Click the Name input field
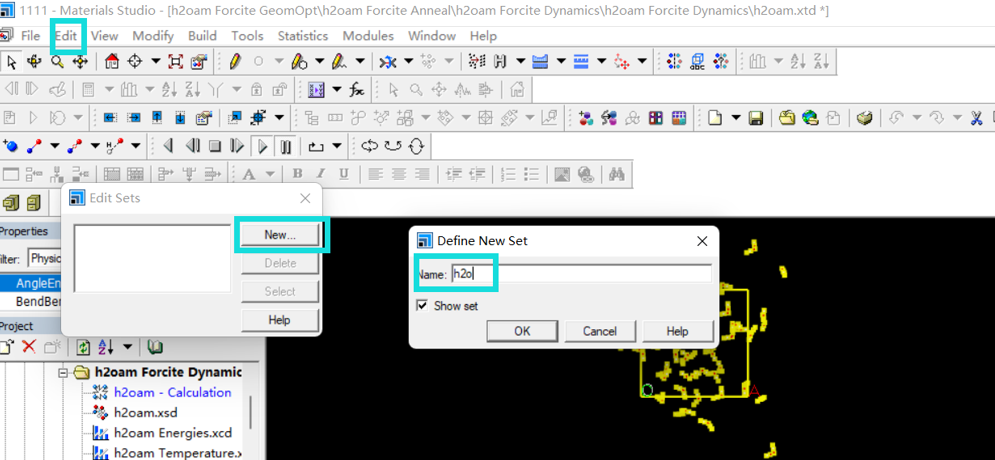995x460 pixels. [x=581, y=273]
